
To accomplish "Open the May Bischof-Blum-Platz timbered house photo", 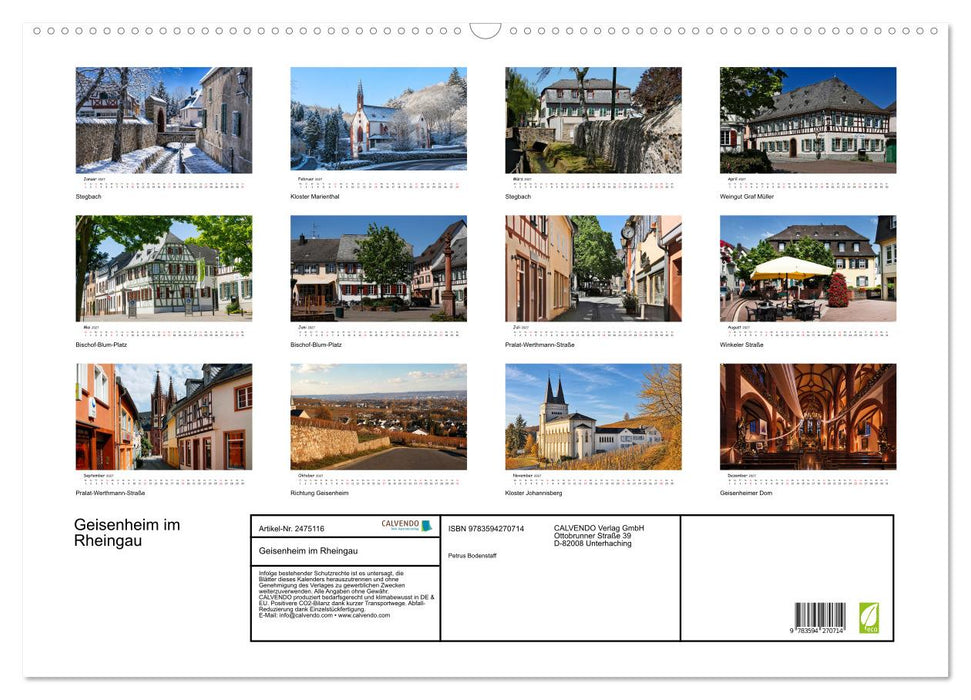I will [163, 268].
